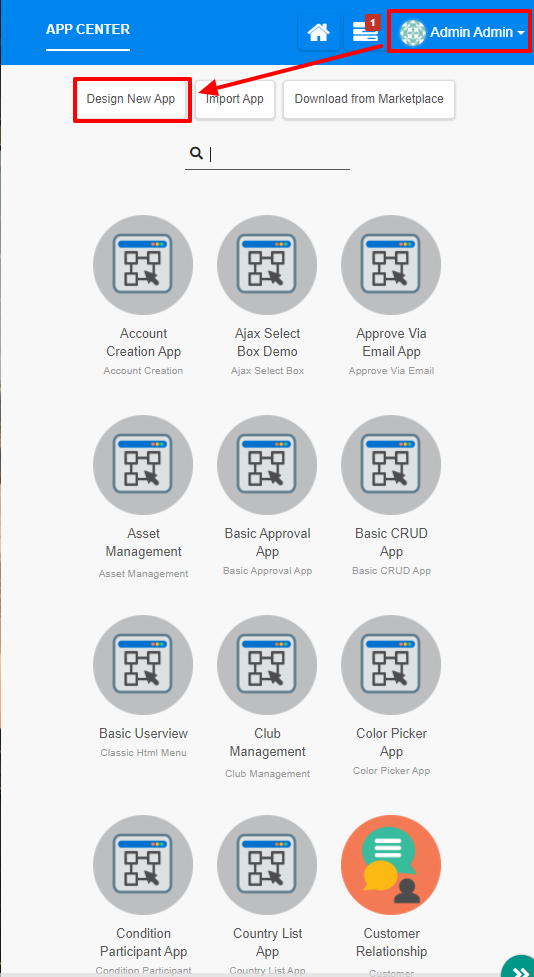This screenshot has height=977, width=534.
Task: Open the Home icon in header
Action: click(x=319, y=32)
